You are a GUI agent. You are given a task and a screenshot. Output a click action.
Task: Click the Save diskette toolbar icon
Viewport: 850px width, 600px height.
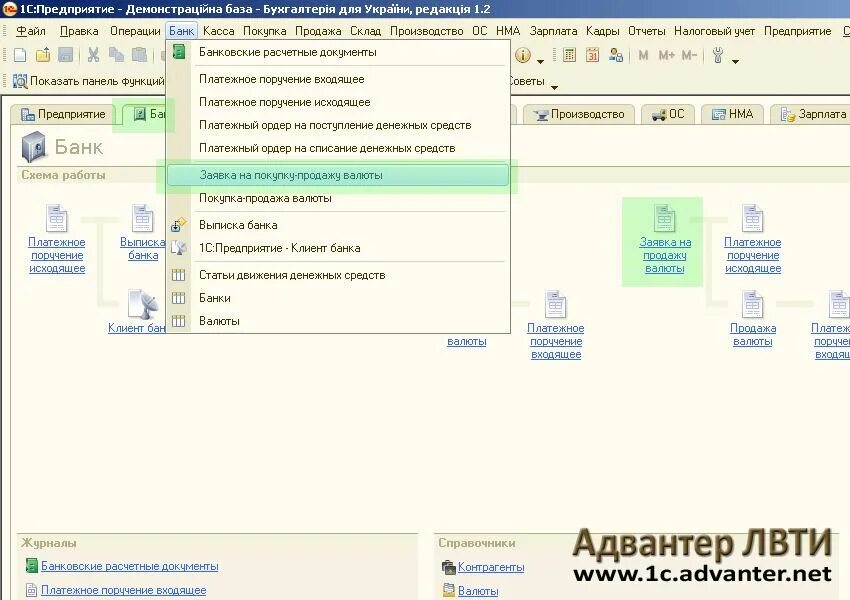pos(66,55)
